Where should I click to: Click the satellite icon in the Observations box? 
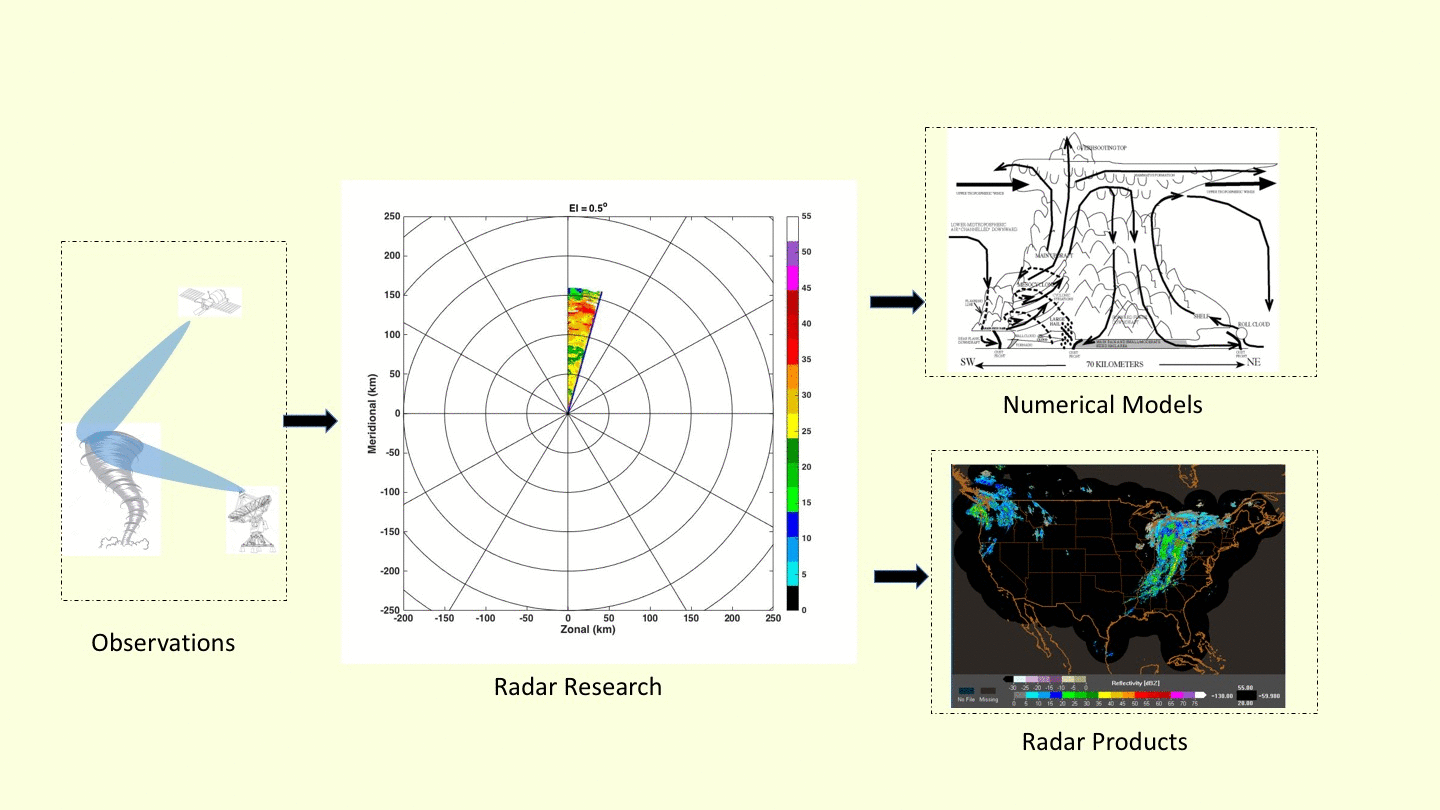(x=210, y=302)
